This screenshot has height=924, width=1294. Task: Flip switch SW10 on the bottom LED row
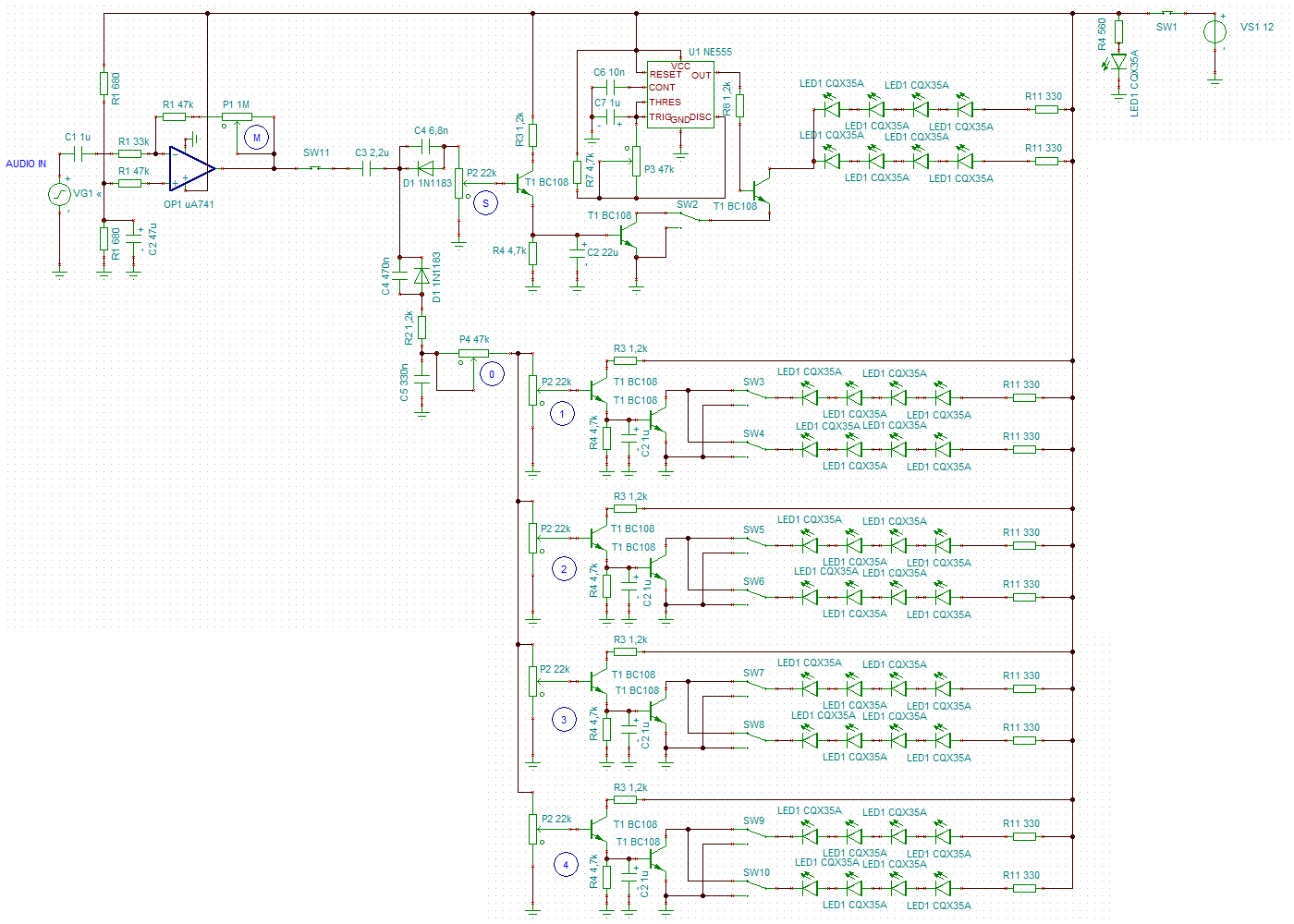[756, 884]
